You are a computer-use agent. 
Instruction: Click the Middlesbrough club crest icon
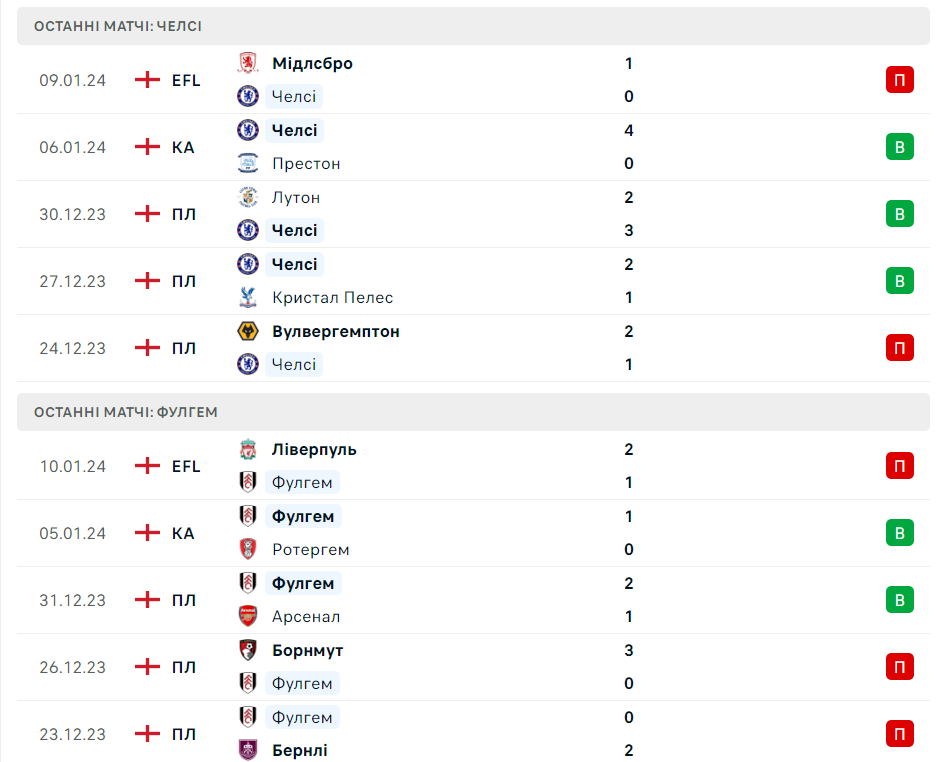[248, 63]
